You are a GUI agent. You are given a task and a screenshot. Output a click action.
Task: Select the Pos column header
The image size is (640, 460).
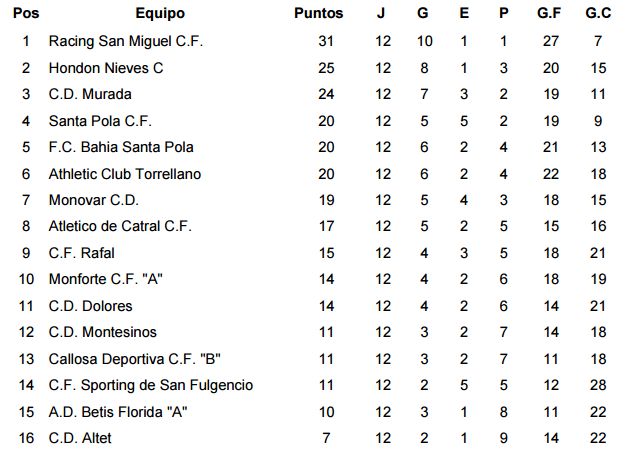point(26,14)
